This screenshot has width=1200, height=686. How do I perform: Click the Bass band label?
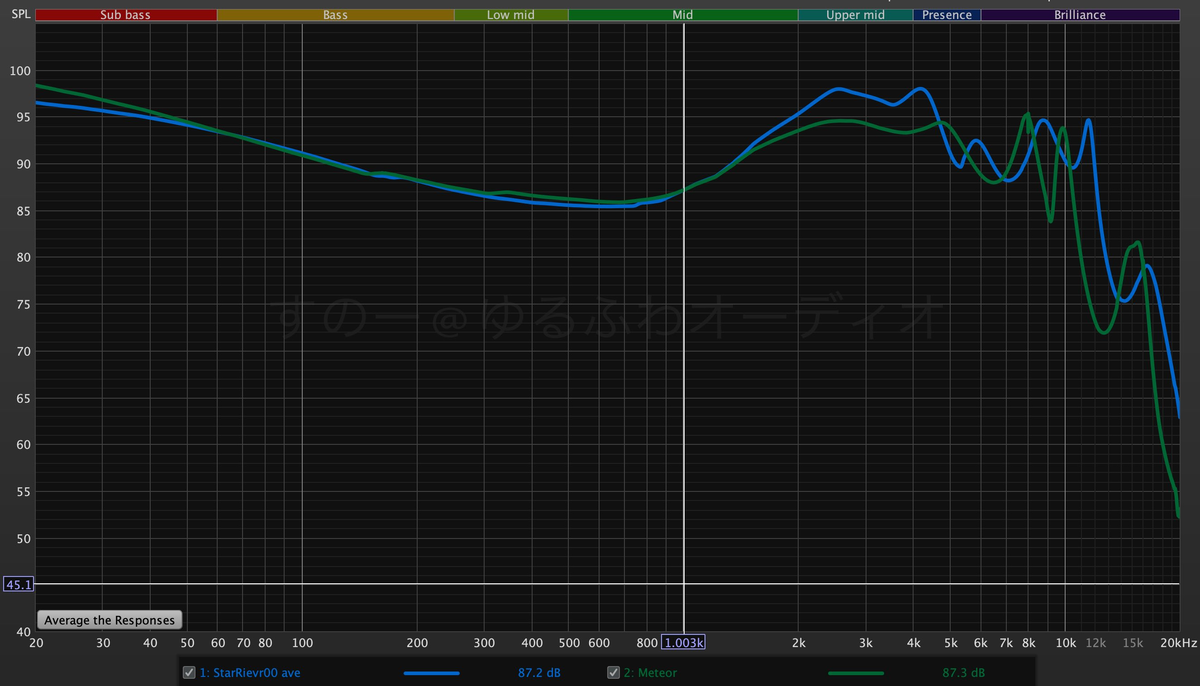pyautogui.click(x=335, y=15)
